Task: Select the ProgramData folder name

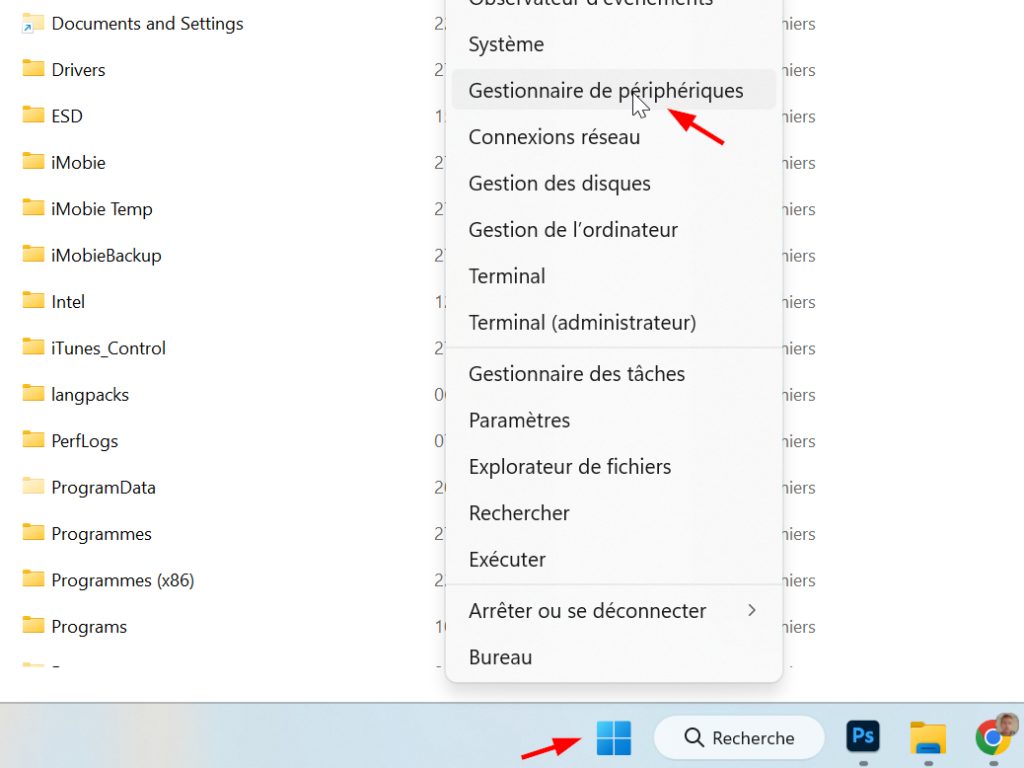Action: tap(103, 488)
